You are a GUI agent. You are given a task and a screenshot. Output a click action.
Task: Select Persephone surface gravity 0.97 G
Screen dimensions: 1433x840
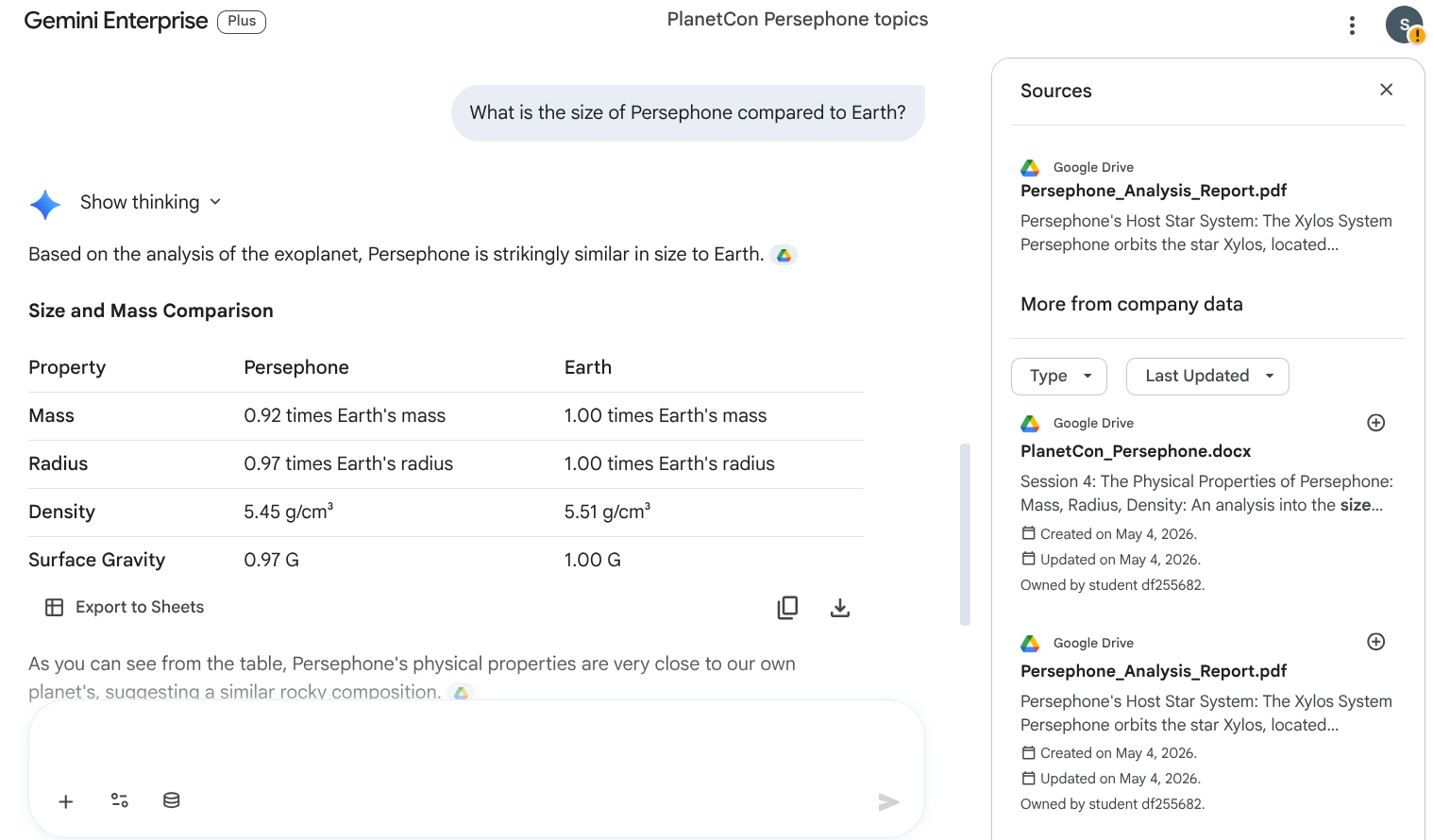[272, 560]
